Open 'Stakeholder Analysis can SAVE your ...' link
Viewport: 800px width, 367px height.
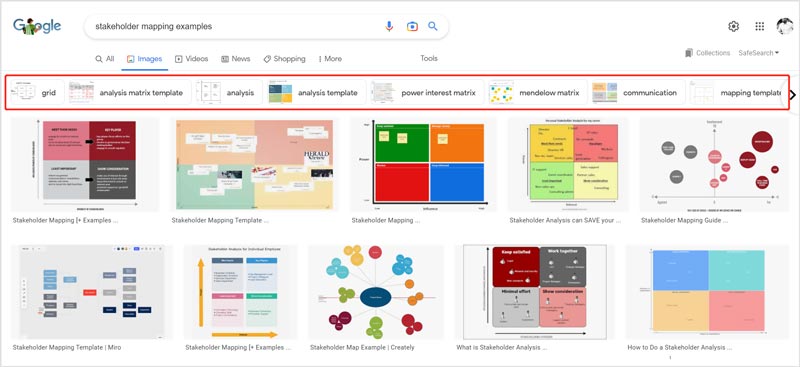(565, 221)
